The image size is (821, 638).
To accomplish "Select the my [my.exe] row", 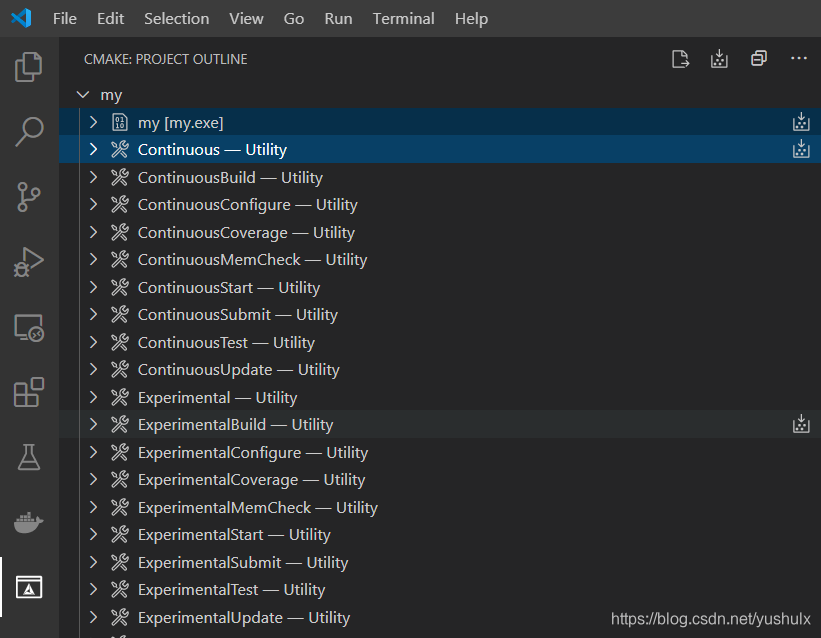I will coord(440,123).
